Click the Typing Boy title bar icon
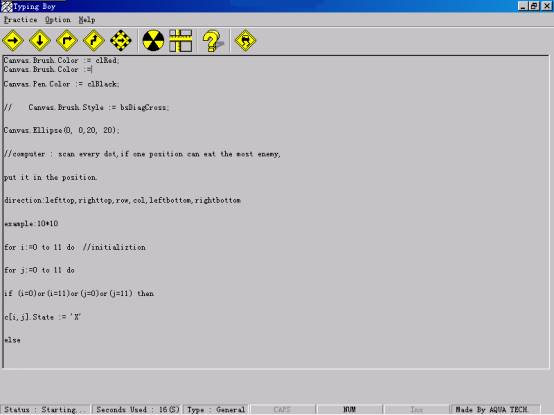Viewport: 554px width, 415px height. click(7, 6)
